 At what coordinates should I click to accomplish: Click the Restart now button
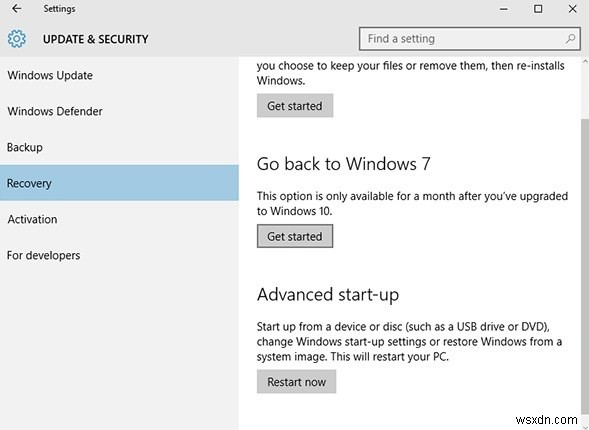pyautogui.click(x=296, y=382)
